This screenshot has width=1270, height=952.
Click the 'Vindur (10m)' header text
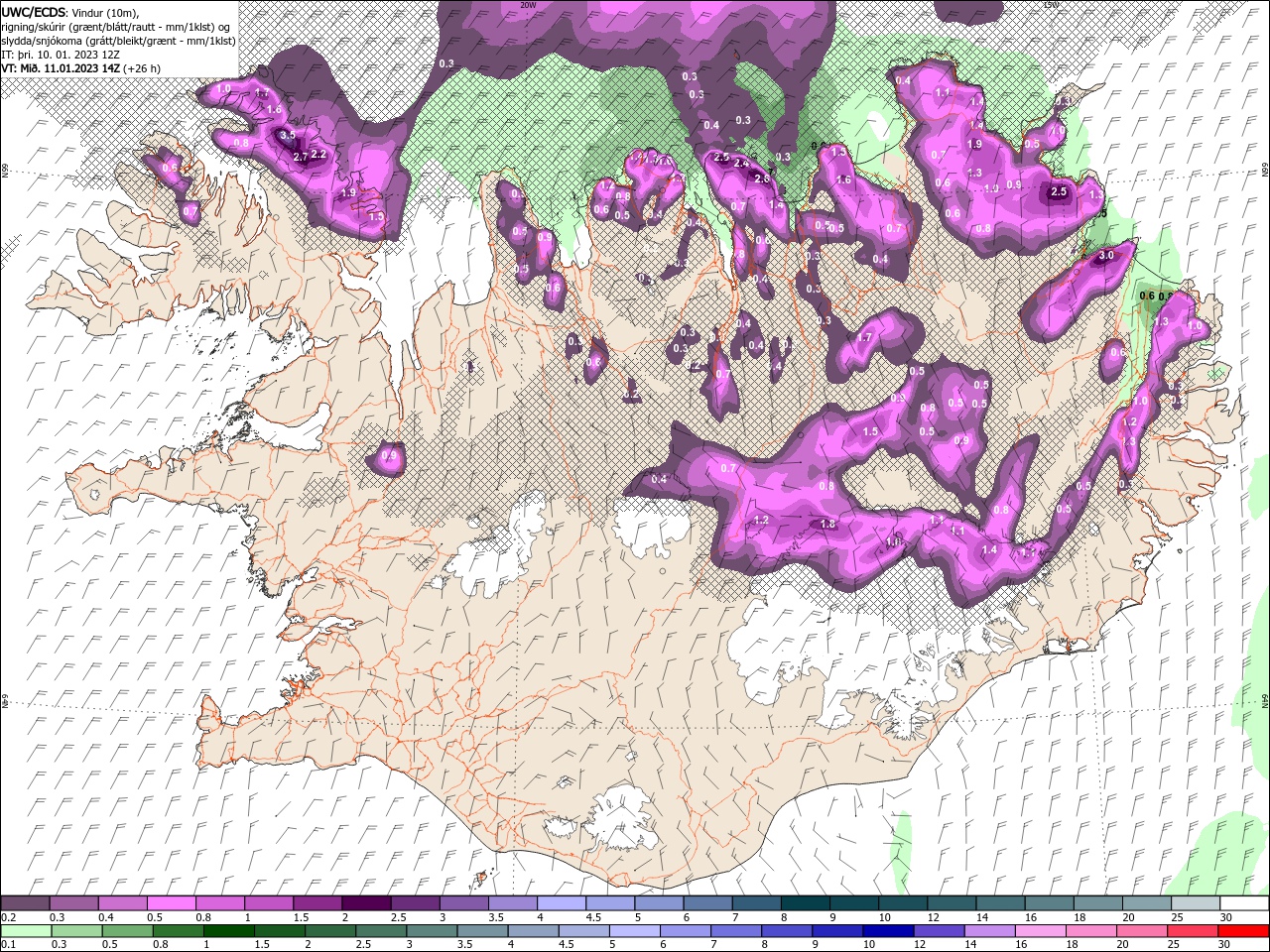[105, 12]
